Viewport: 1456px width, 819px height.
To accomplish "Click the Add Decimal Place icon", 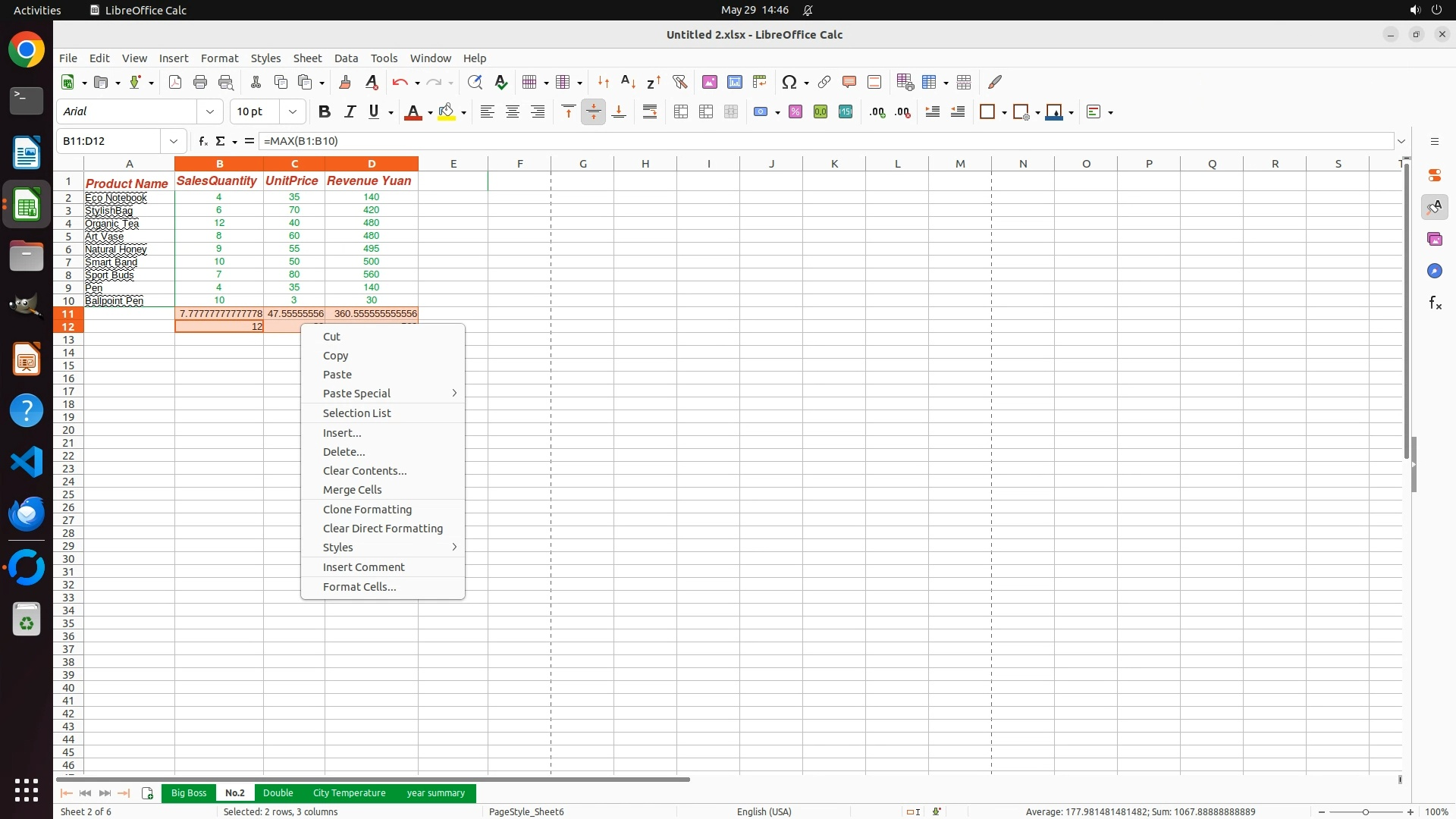I will pos(877,111).
